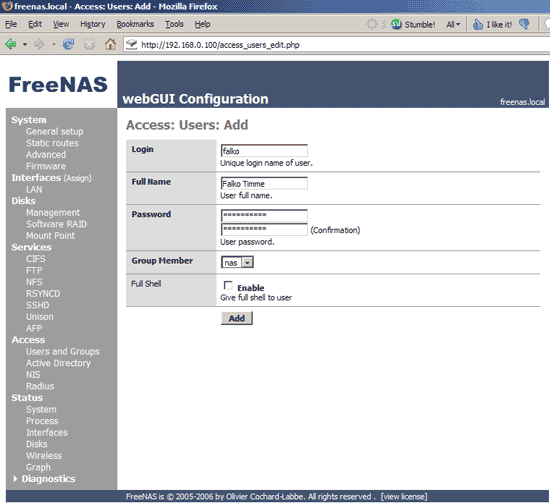Open the History menu

[93, 24]
